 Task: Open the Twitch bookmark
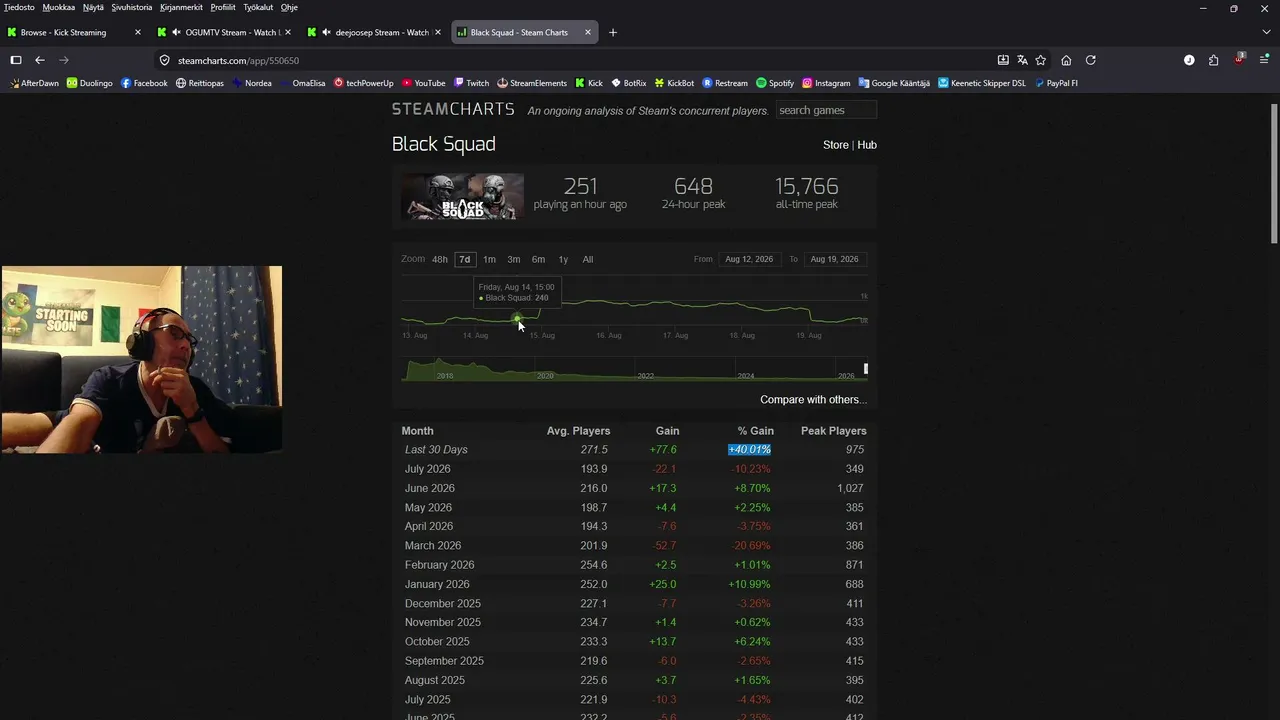click(x=472, y=83)
